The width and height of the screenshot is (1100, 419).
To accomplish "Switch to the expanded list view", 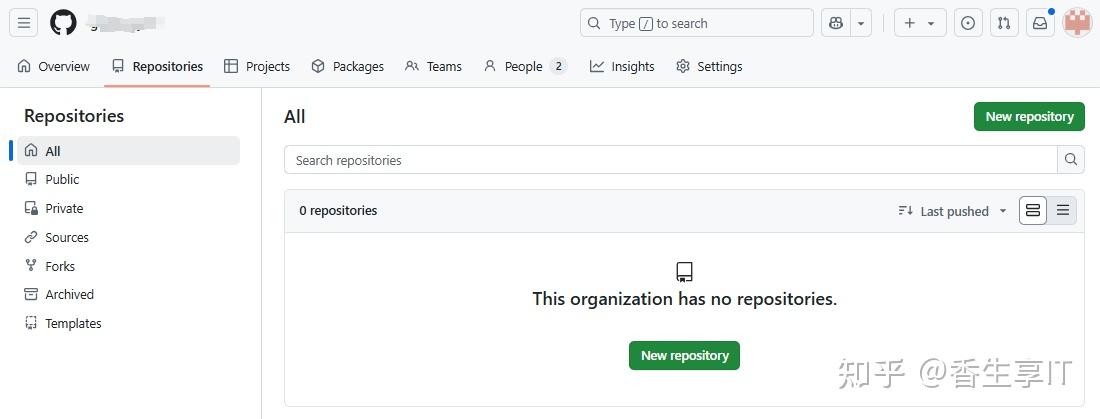I will tap(1033, 211).
